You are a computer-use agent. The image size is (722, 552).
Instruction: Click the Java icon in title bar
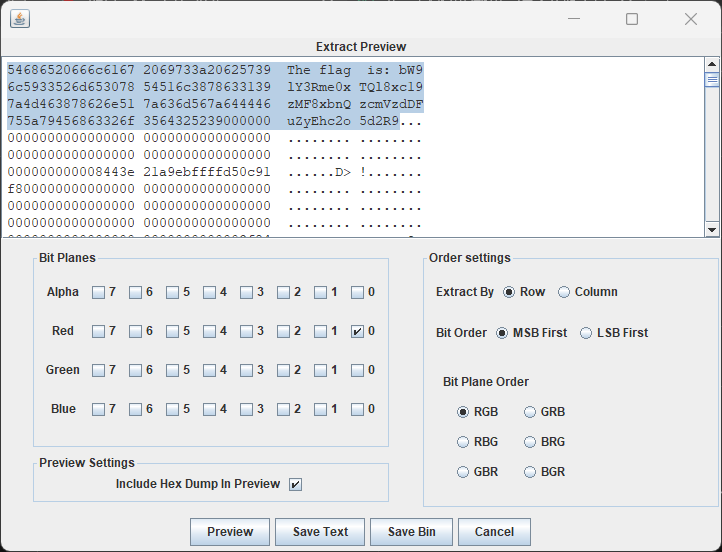tap(19, 19)
